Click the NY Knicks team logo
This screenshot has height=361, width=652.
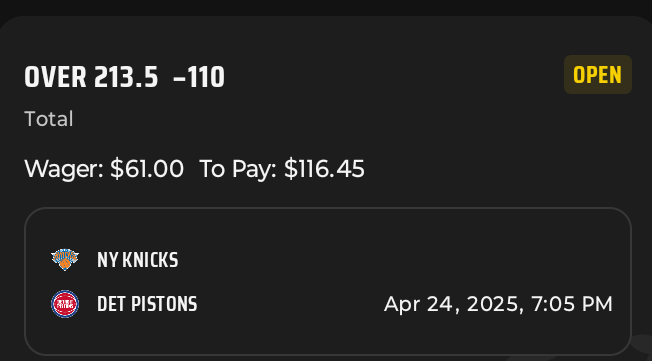coord(65,260)
